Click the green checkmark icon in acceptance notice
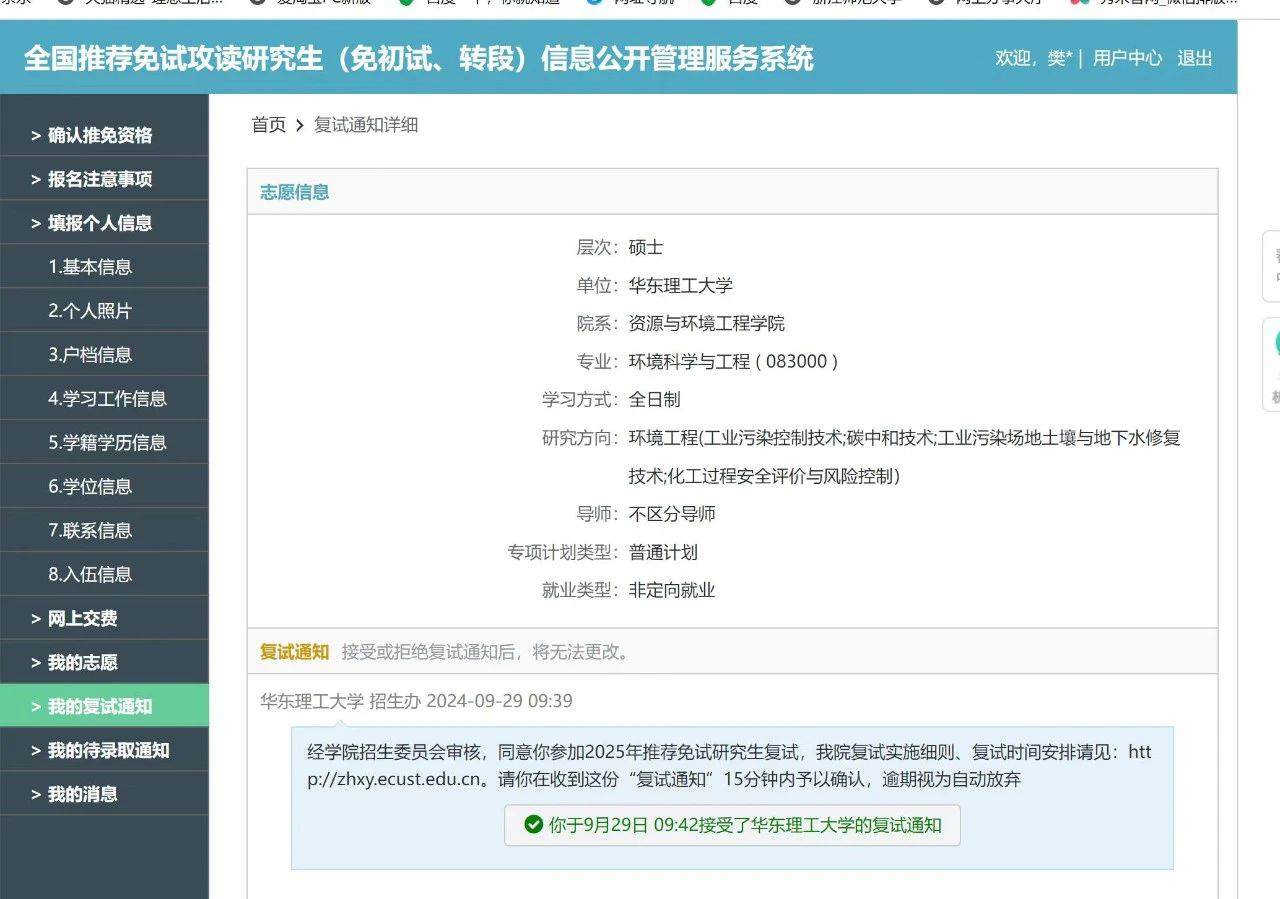The height and width of the screenshot is (899, 1280). [x=534, y=825]
